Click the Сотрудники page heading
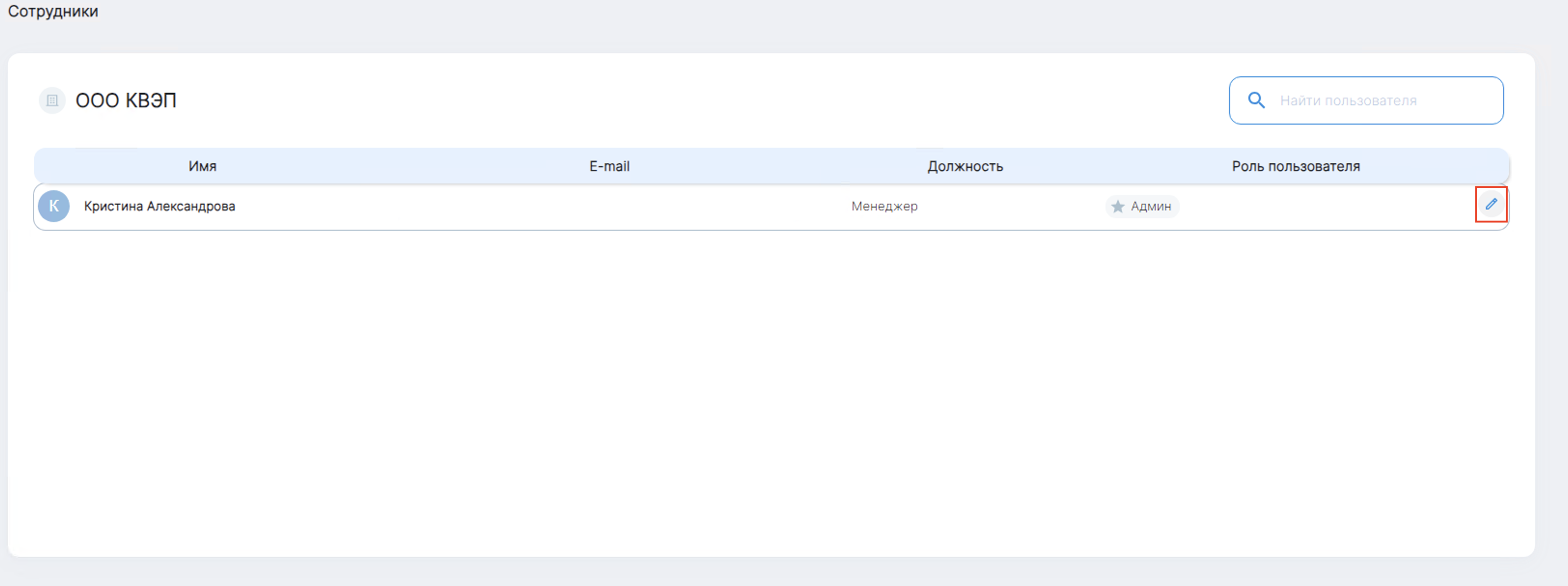The image size is (1568, 586). coord(53,12)
